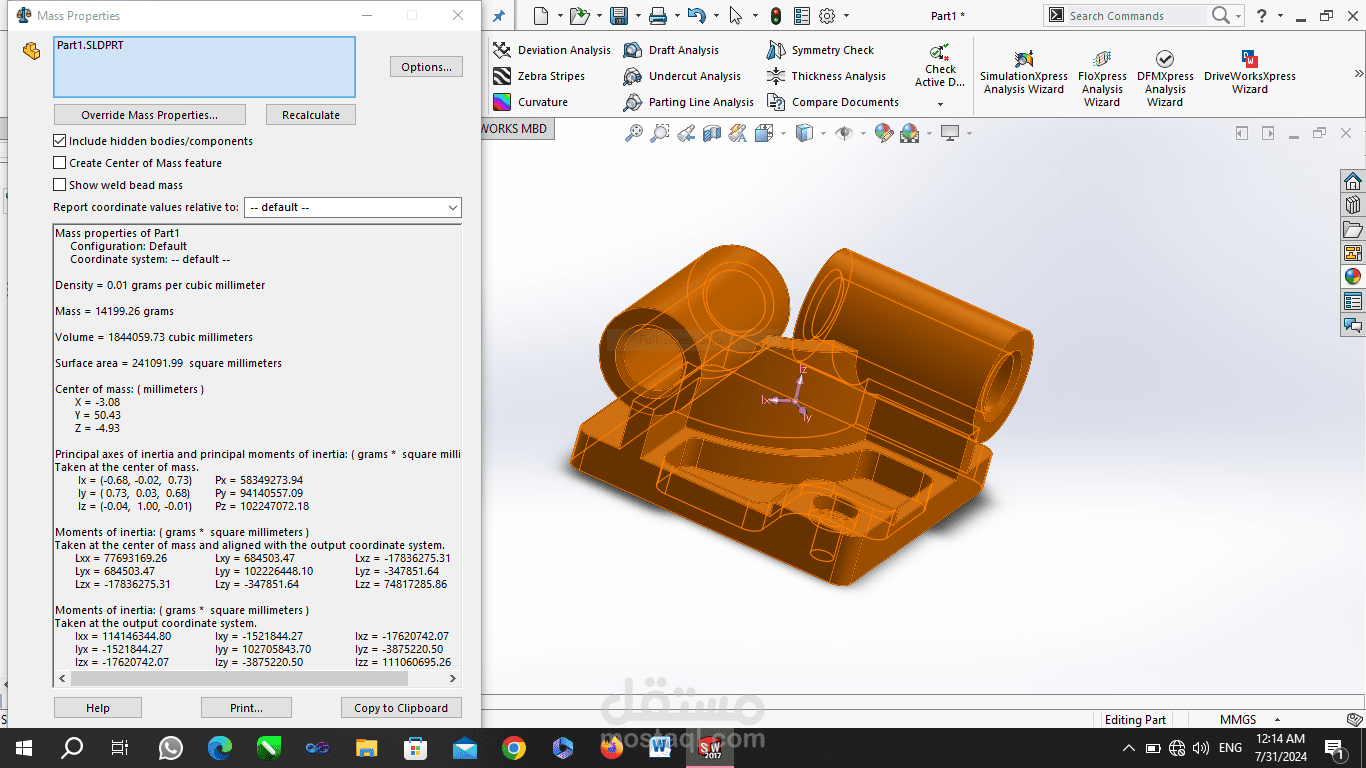Click the Deviation Analysis tool icon
Image resolution: width=1366 pixels, height=768 pixels.
(502, 50)
